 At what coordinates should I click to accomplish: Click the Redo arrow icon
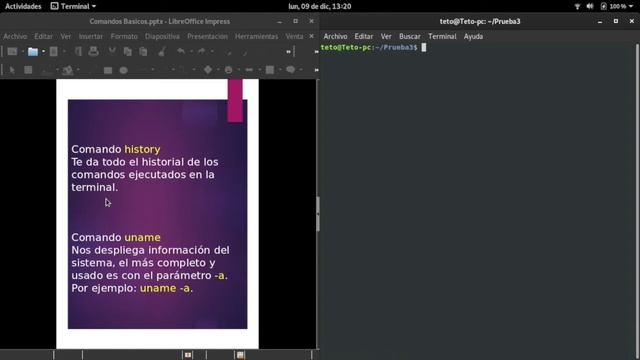tap(202, 51)
